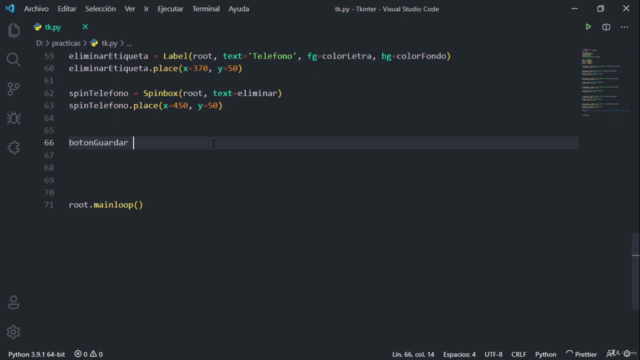The image size is (640, 360).
Task: Open the Accounts menu icon
Action: pos(13,302)
